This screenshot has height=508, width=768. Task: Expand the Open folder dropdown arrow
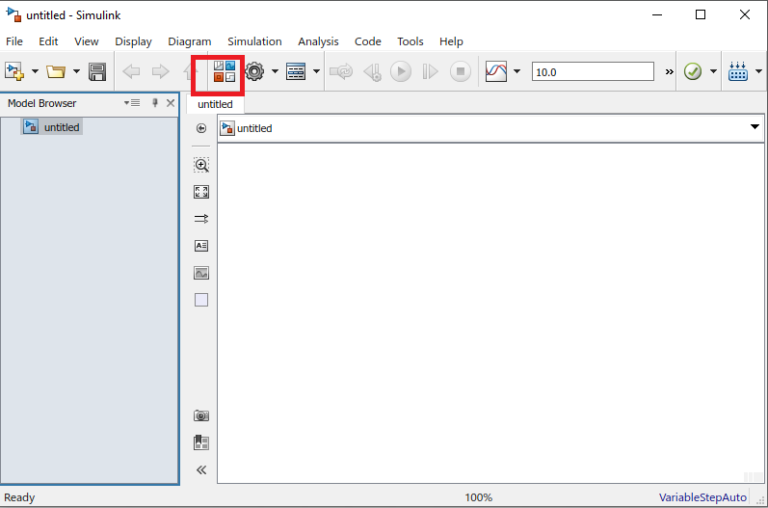[x=76, y=72]
